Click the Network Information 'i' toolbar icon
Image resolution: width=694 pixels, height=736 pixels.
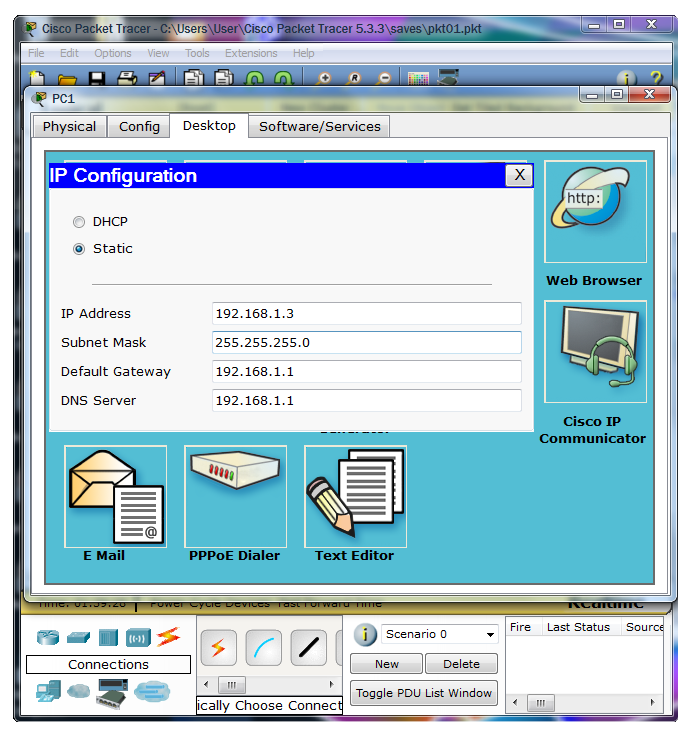pos(626,78)
